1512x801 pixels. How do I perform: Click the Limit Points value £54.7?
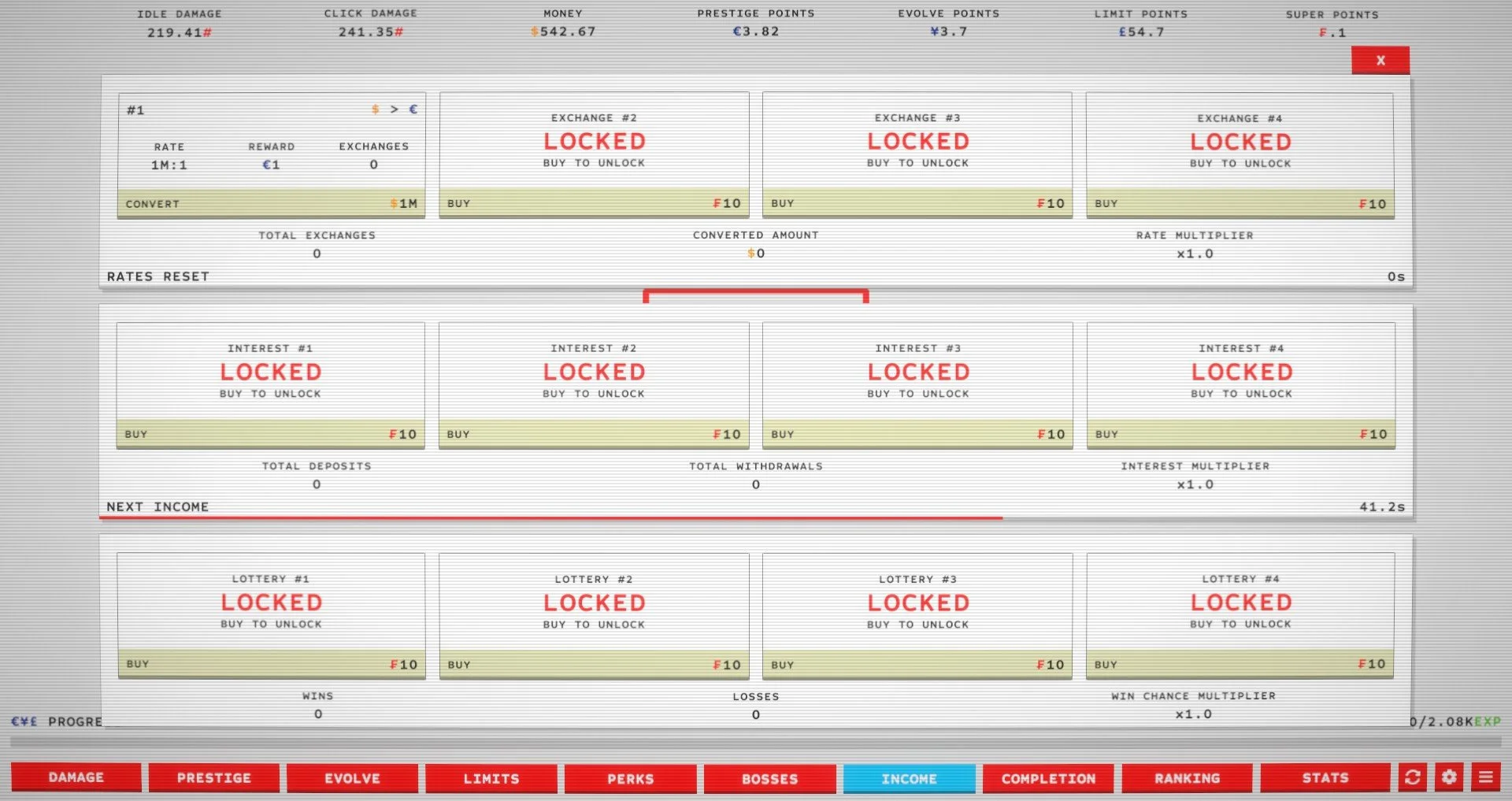1141,32
